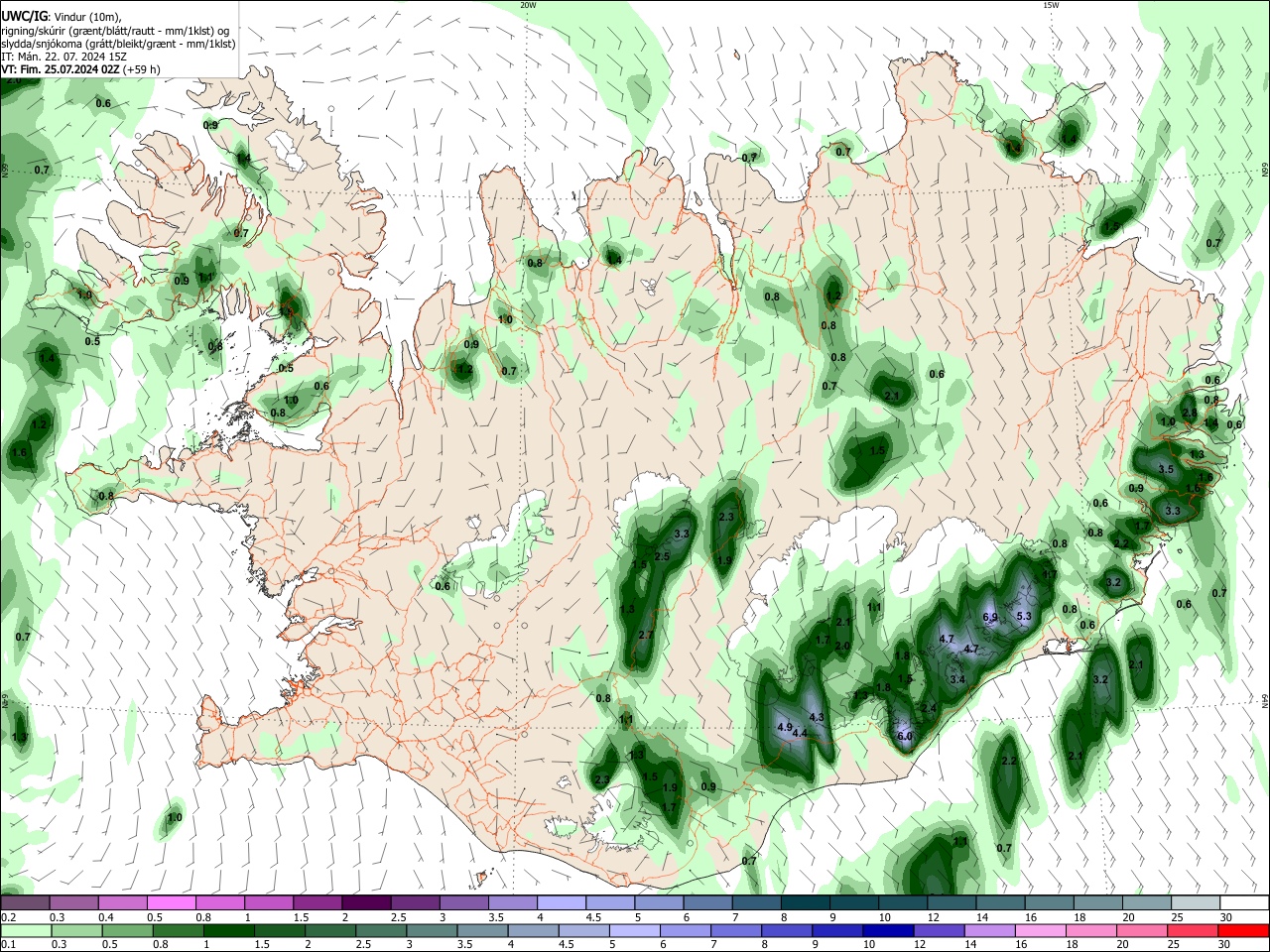
Task: Choose the dark teal swatch between 8 and 9, top row
Action: pyautogui.click(x=806, y=902)
